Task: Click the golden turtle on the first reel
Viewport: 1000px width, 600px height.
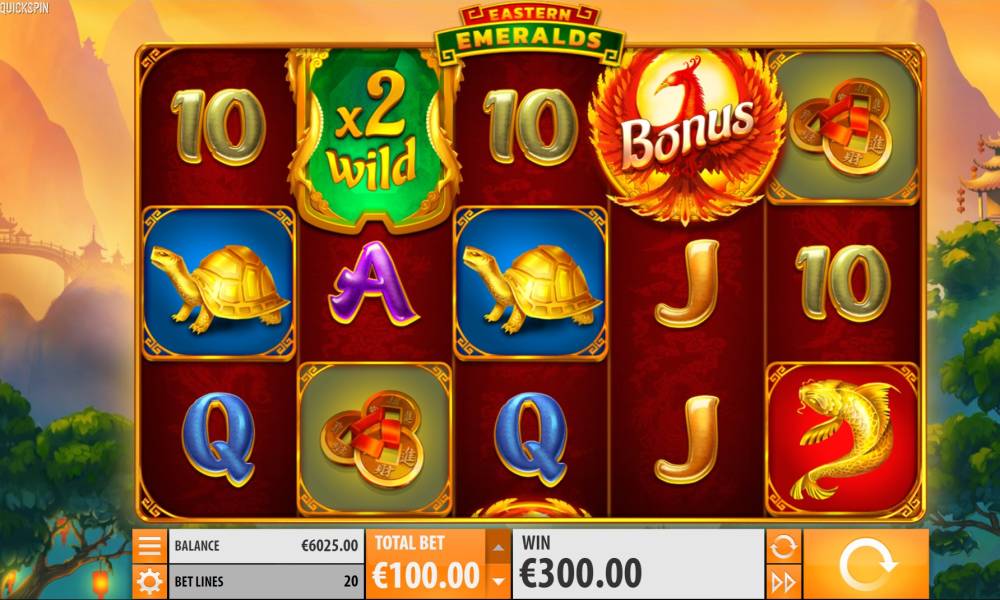Action: pos(219,283)
